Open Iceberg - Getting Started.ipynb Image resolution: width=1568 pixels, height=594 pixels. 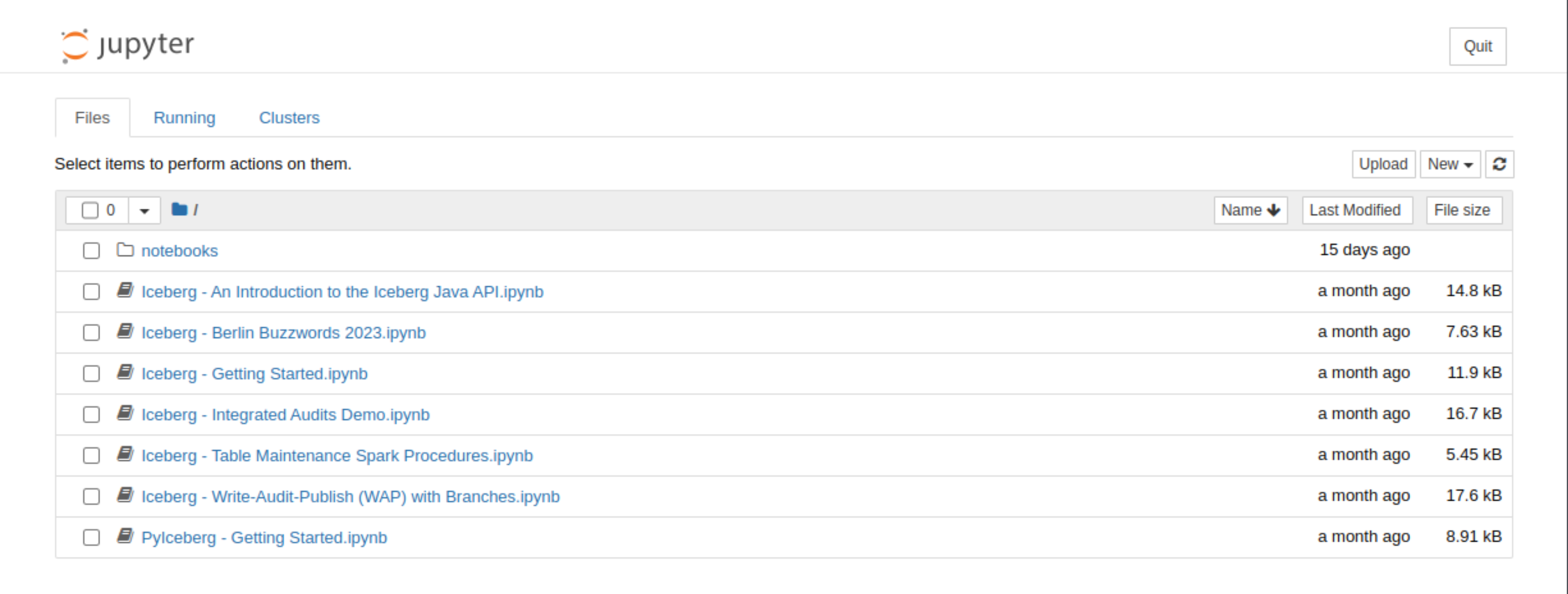click(x=255, y=373)
